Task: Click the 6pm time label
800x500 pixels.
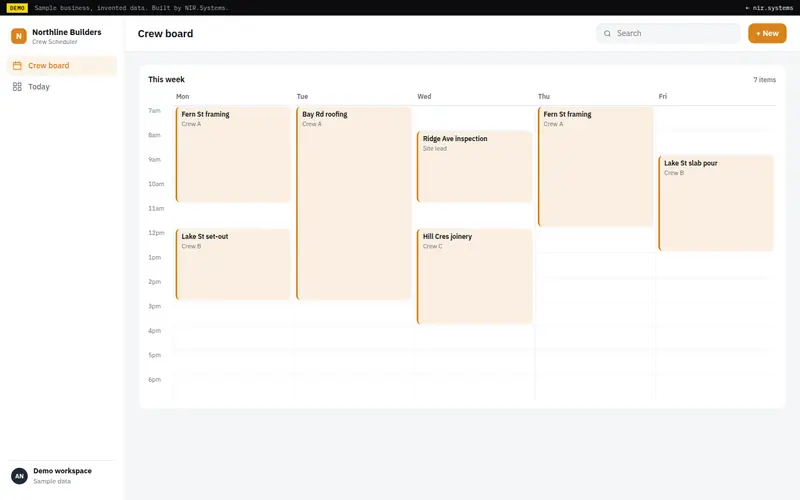Action: click(x=155, y=380)
